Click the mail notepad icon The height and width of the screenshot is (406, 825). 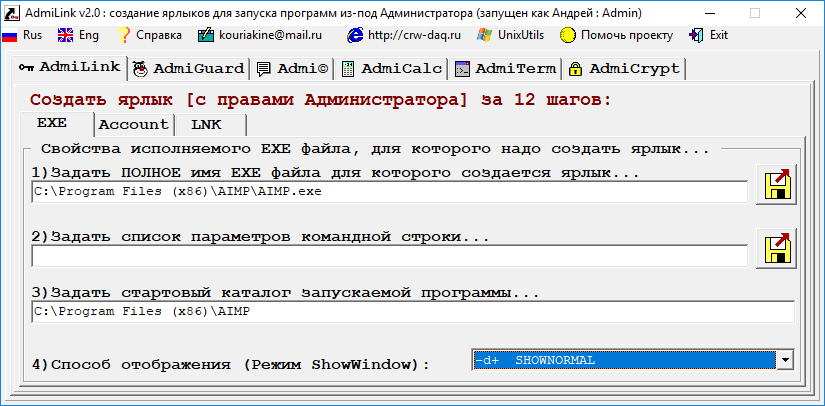206,35
